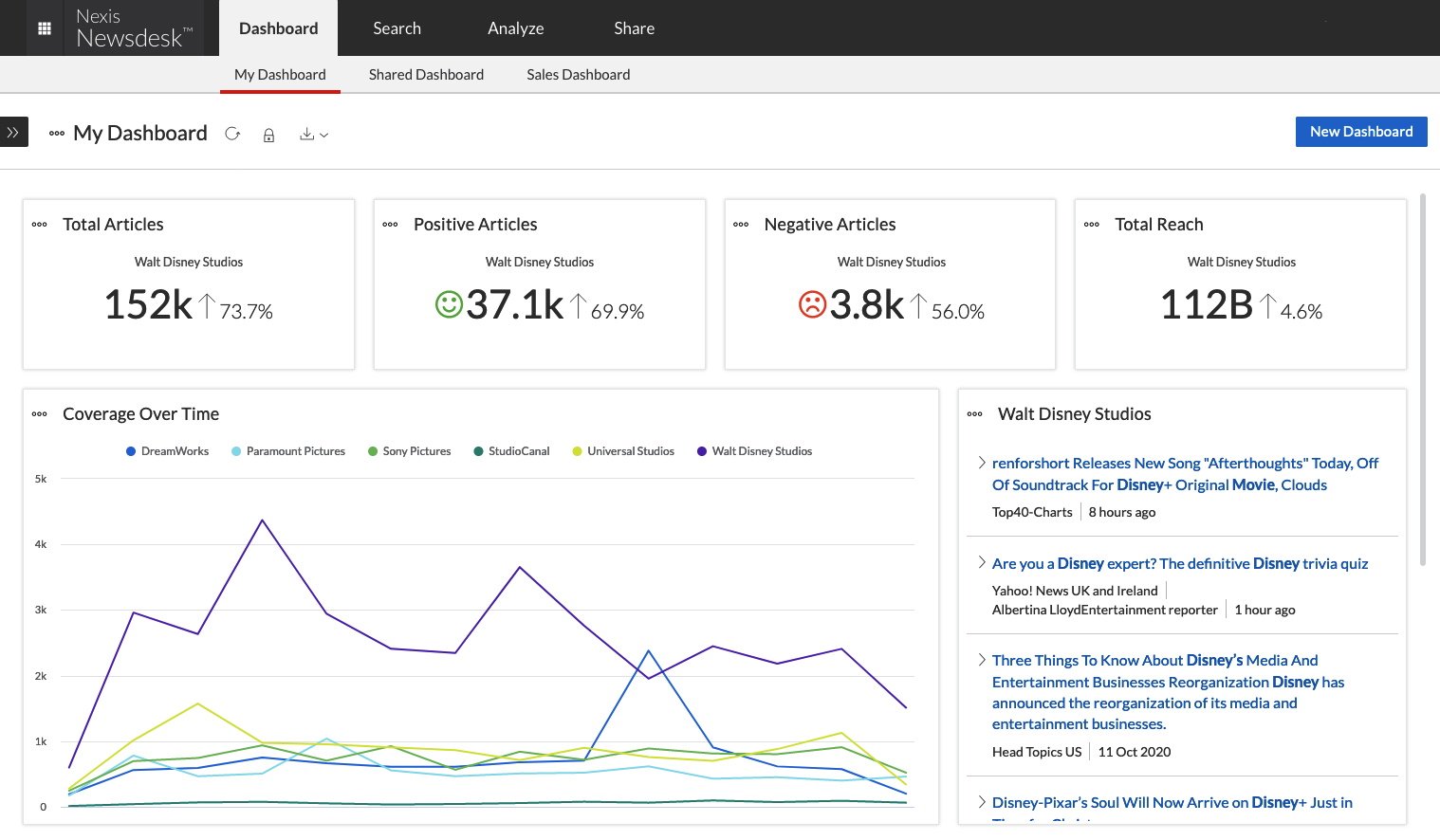Click the Yahoo! News UK and Ireland source
Image resolution: width=1440 pixels, height=840 pixels.
click(x=1075, y=591)
